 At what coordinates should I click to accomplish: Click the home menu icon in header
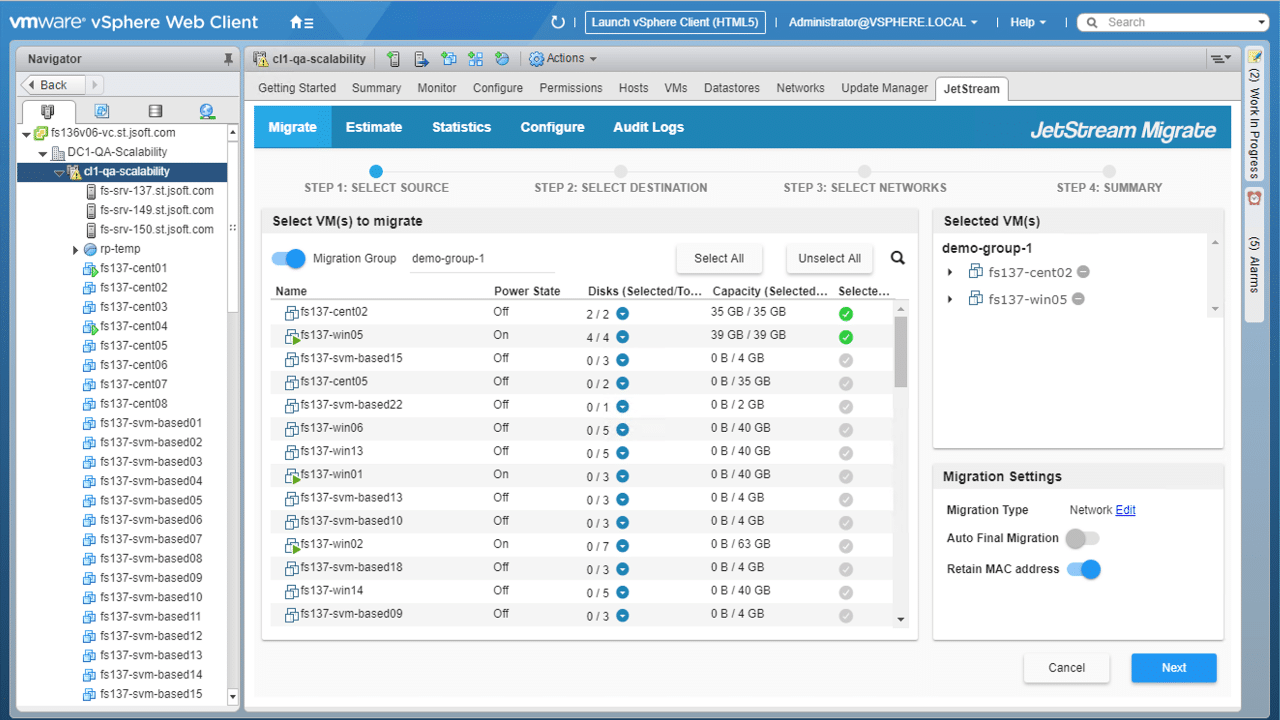tap(301, 22)
